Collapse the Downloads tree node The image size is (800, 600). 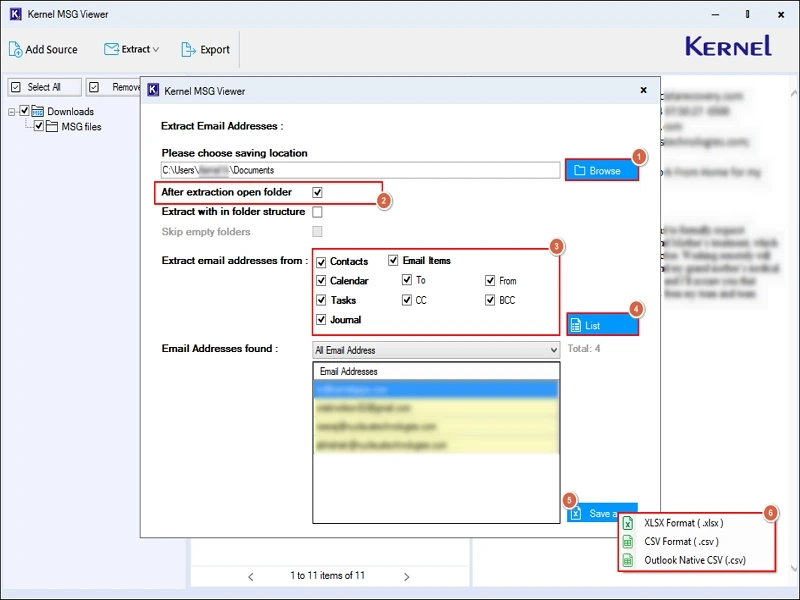coord(12,111)
